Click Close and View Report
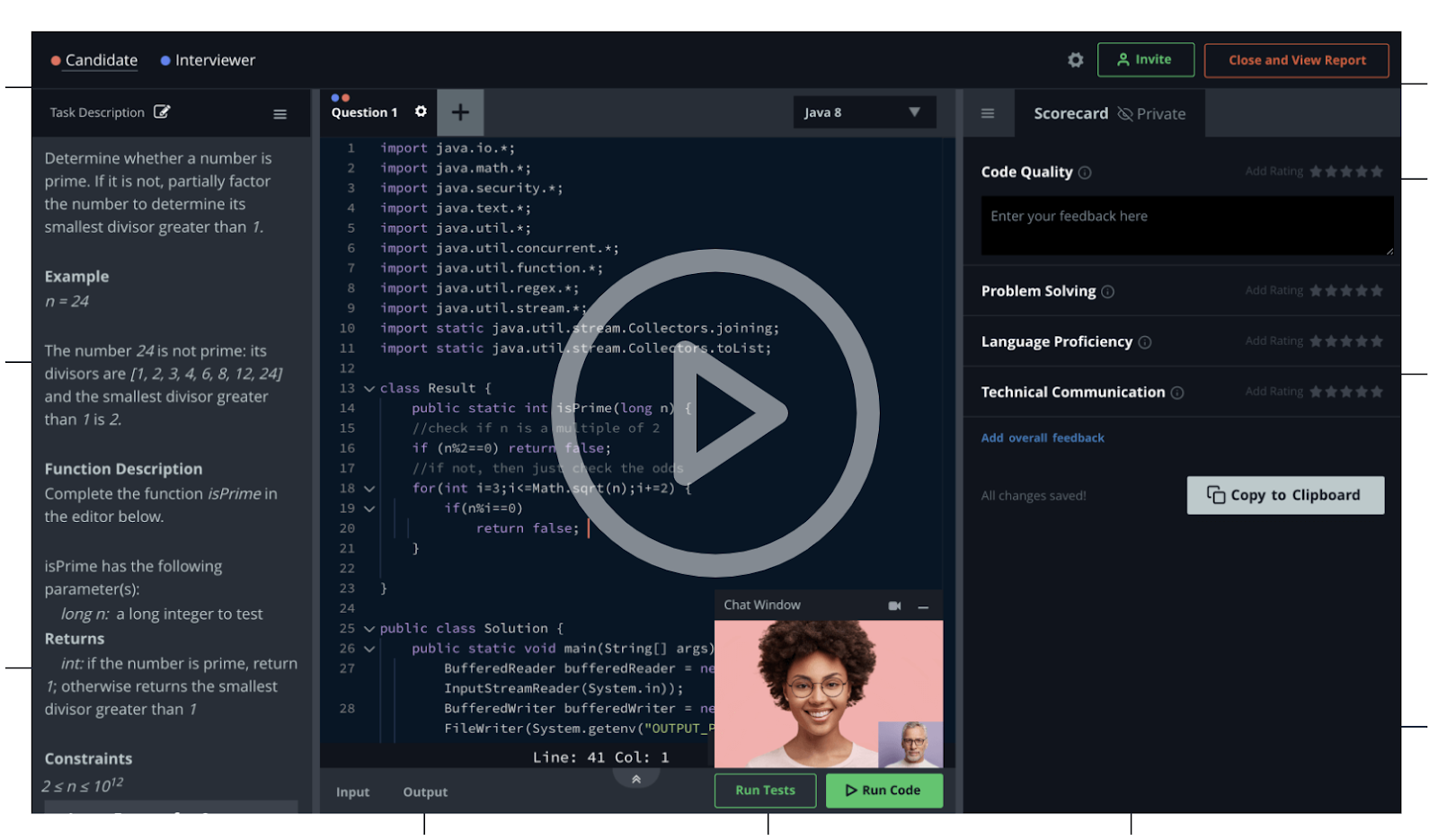The width and height of the screenshot is (1438, 840). (x=1297, y=60)
